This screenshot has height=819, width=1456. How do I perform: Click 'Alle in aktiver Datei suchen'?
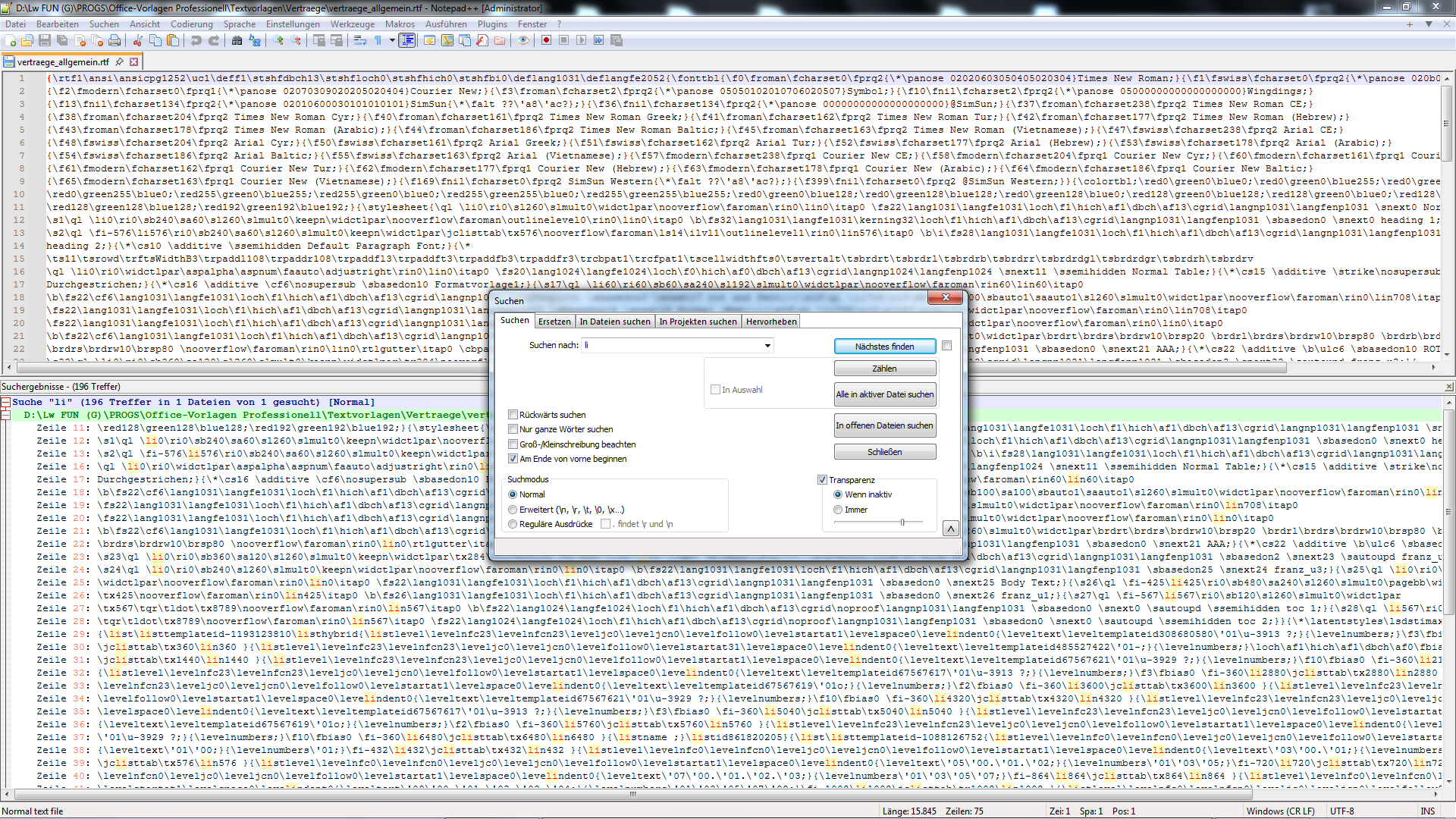(885, 394)
